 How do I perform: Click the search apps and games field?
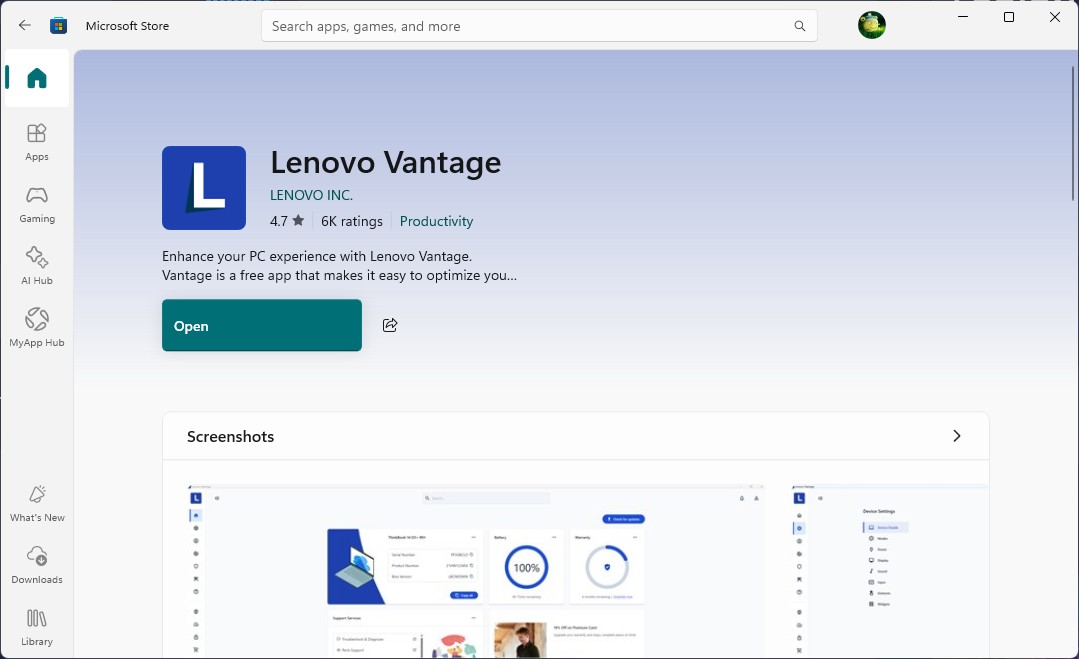pyautogui.click(x=539, y=26)
